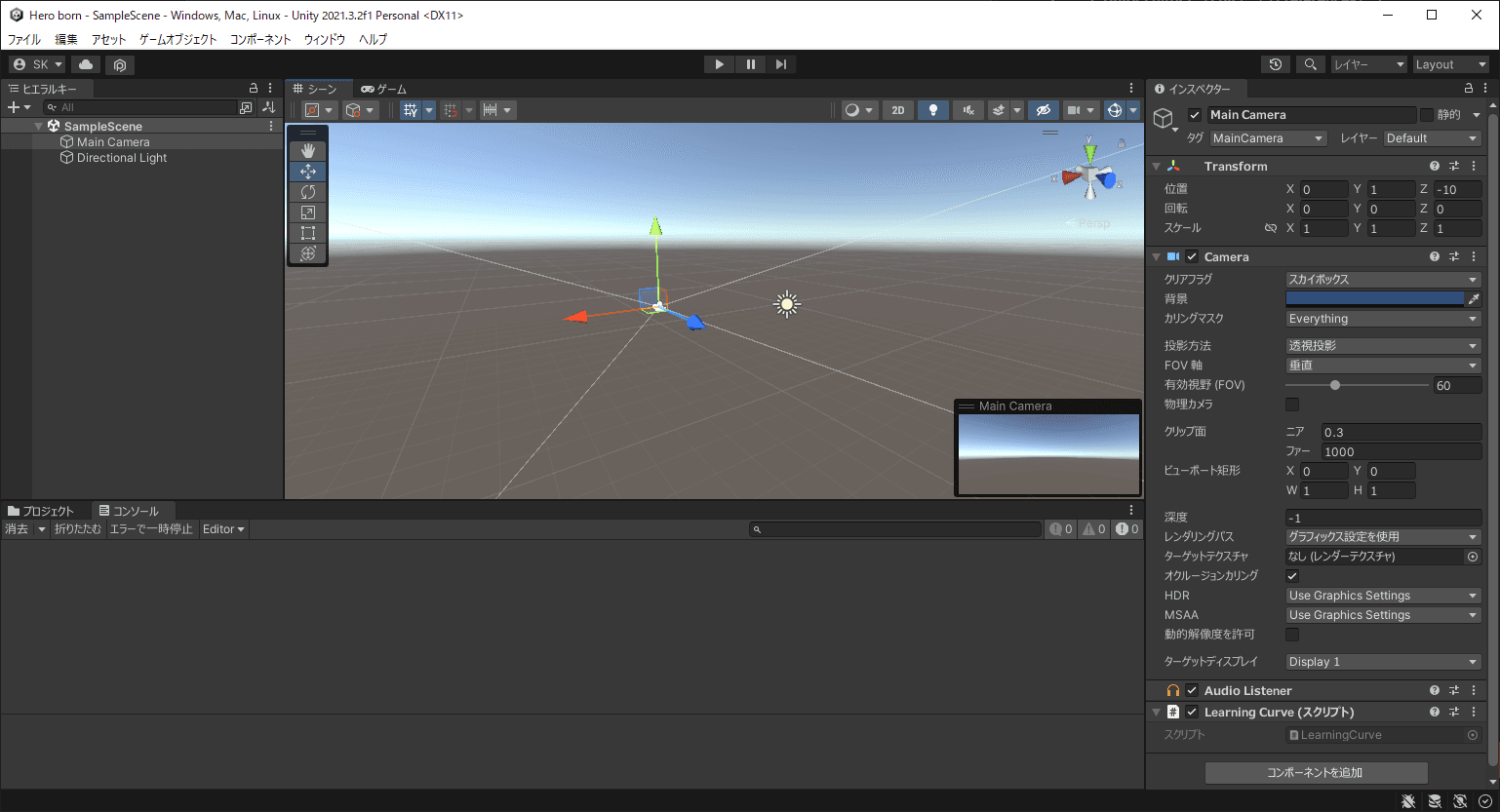Screen dimensions: 1500x812
Task: Toggle 2D scene view mode
Action: coord(898,110)
